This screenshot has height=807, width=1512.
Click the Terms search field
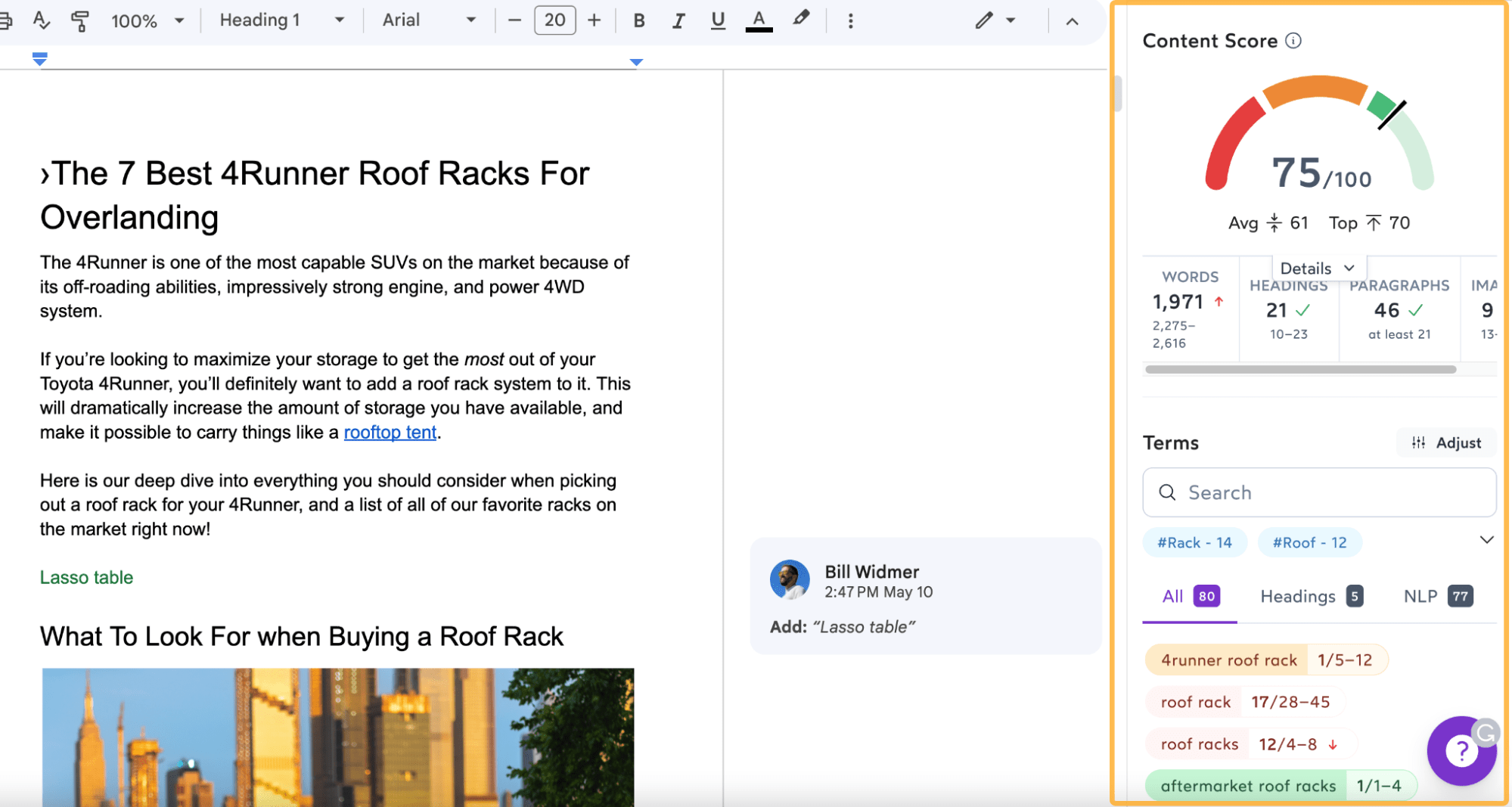1318,492
